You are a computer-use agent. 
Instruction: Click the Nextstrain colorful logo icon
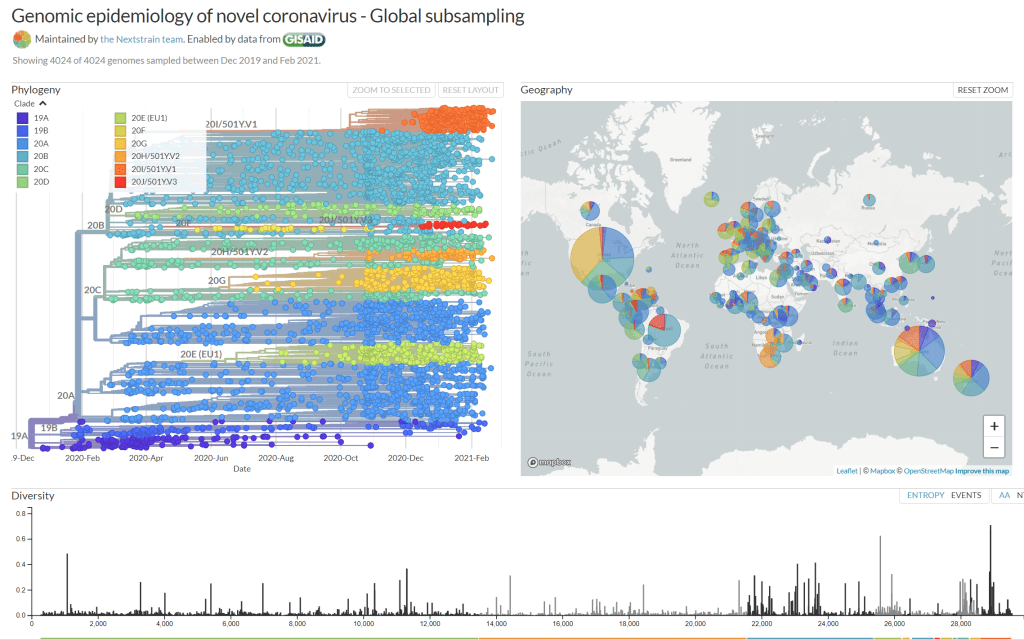(x=22, y=39)
